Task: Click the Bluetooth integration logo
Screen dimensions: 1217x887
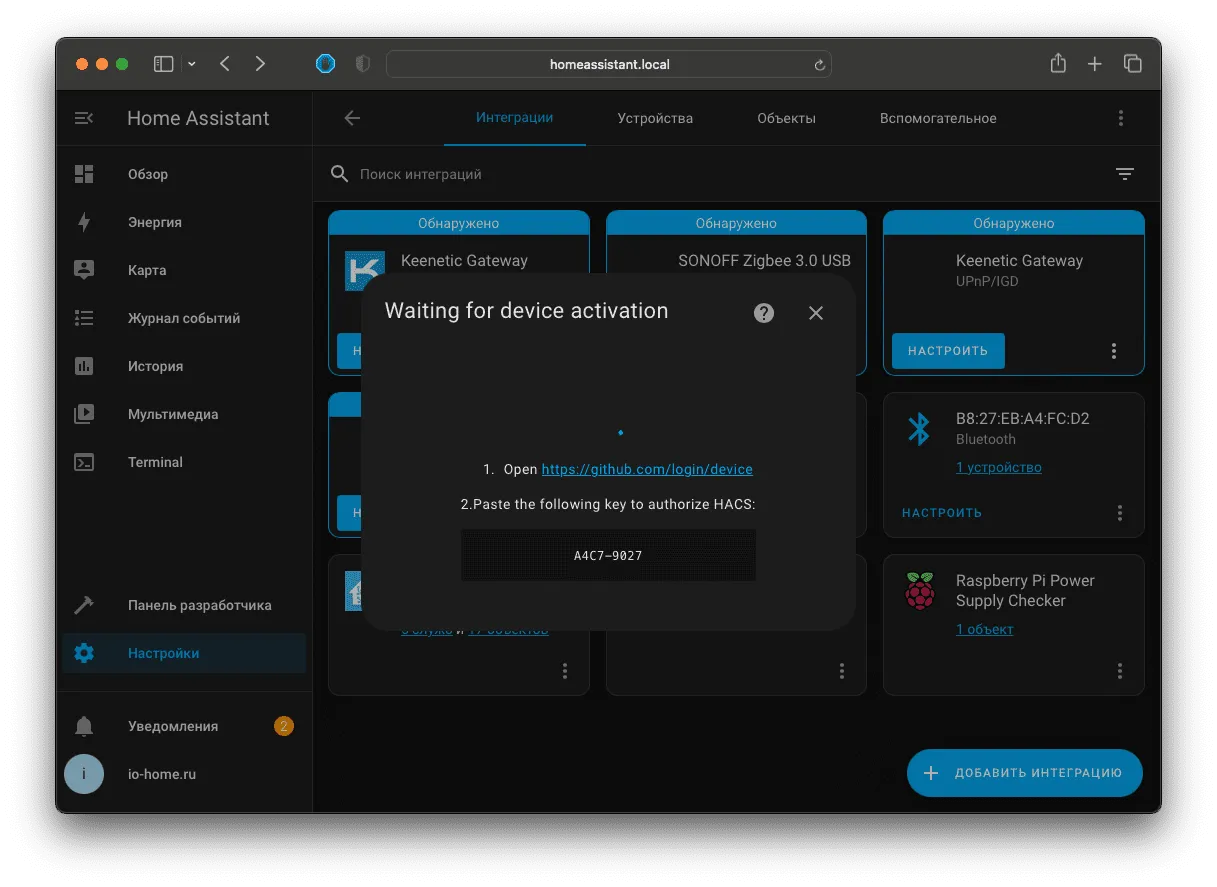Action: (x=919, y=428)
